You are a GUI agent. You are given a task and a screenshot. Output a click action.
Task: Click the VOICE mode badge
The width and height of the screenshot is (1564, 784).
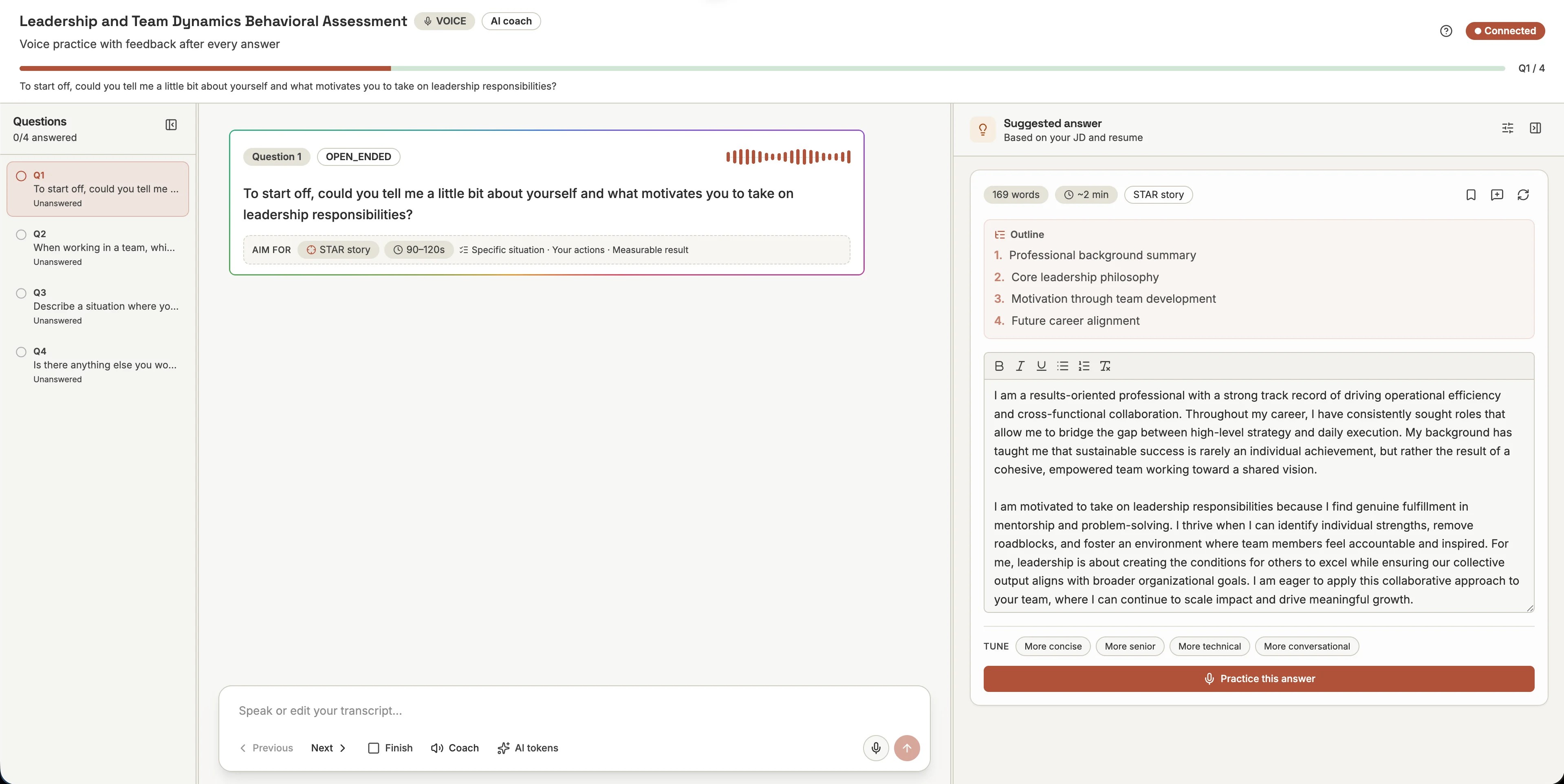tap(445, 21)
